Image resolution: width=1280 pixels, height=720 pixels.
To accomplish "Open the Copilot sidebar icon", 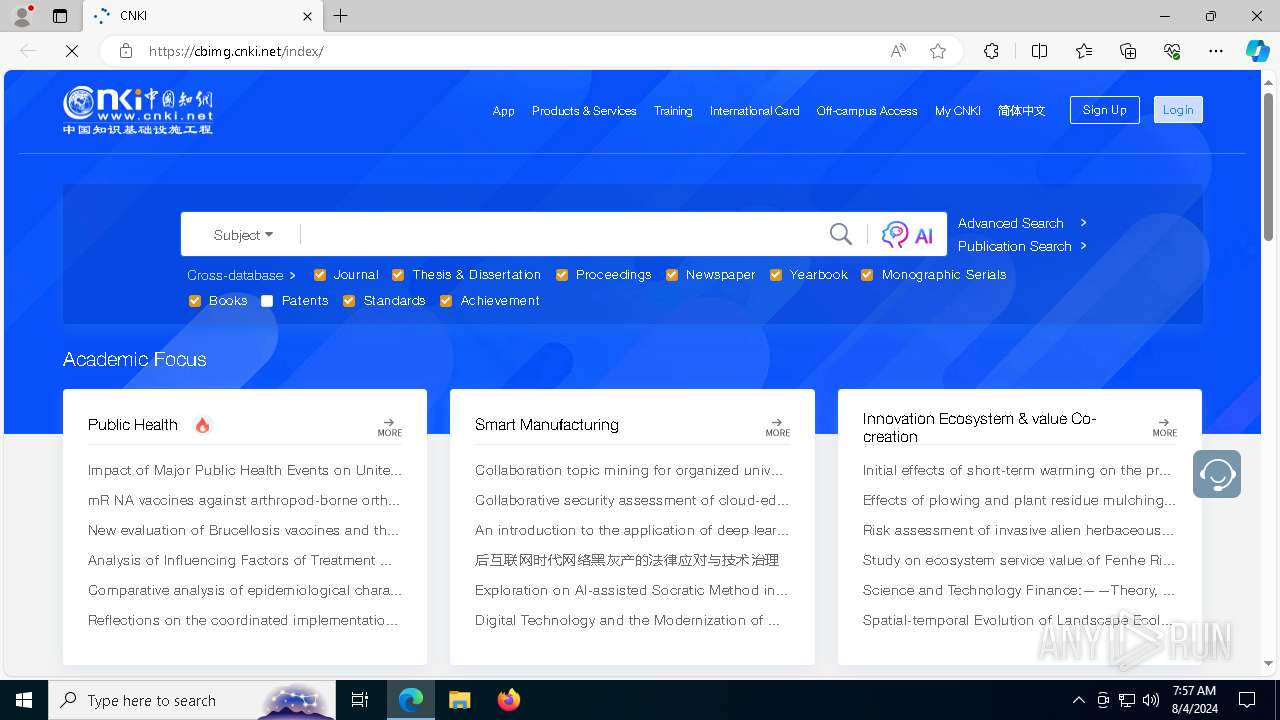I will click(1257, 51).
